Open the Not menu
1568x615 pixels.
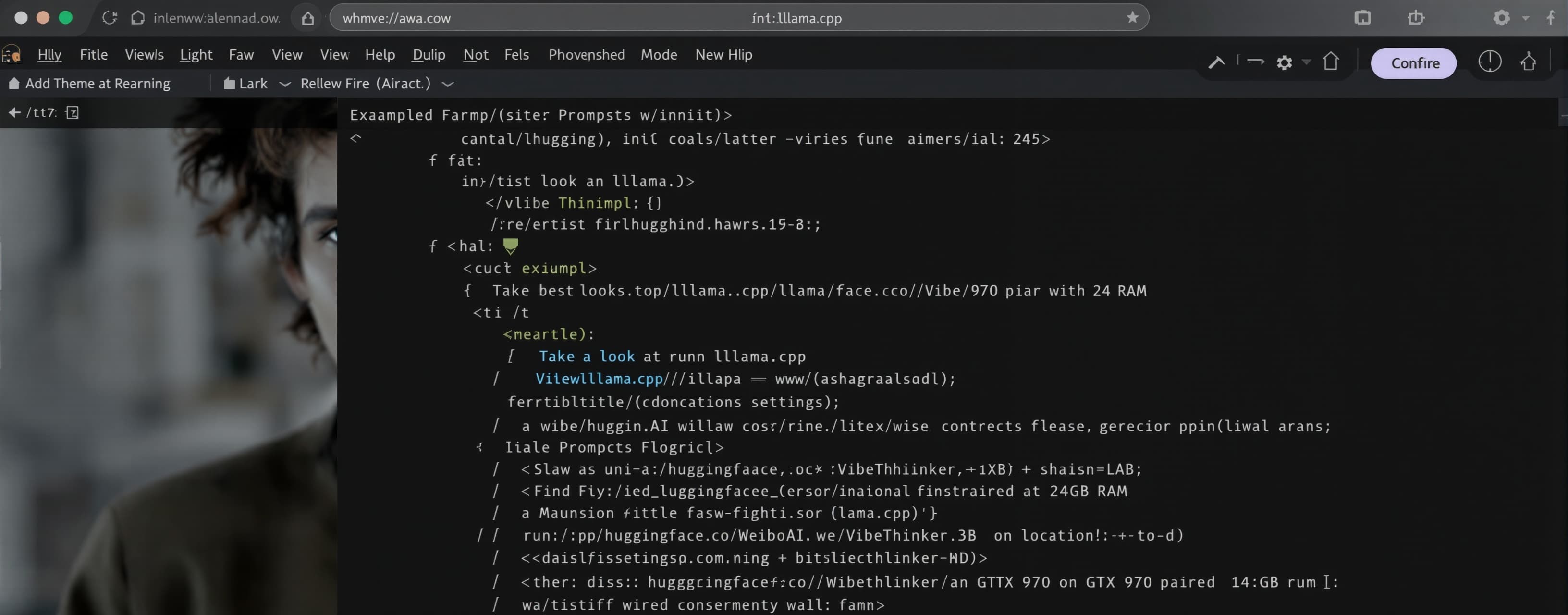(476, 55)
